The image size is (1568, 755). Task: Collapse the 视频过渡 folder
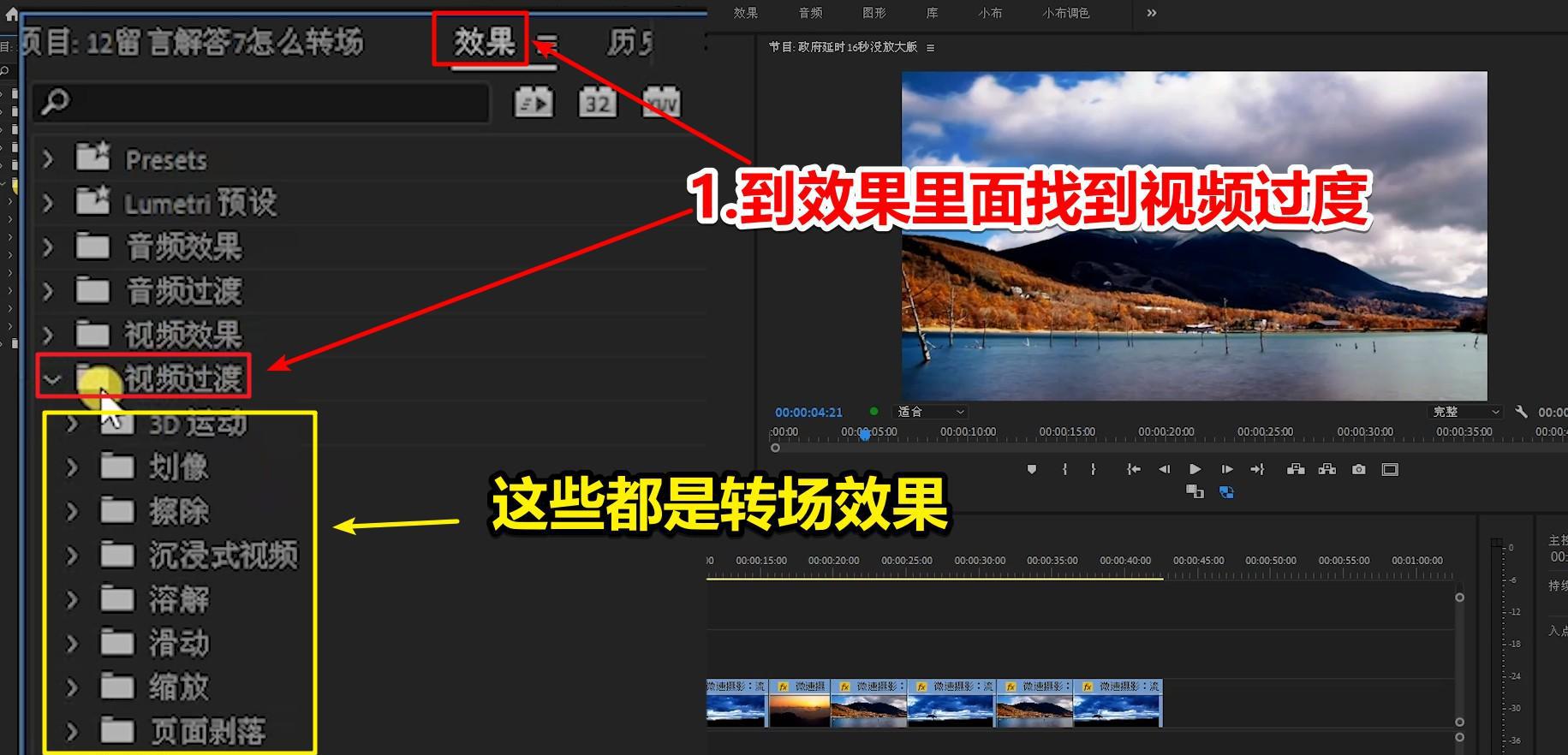[x=52, y=378]
